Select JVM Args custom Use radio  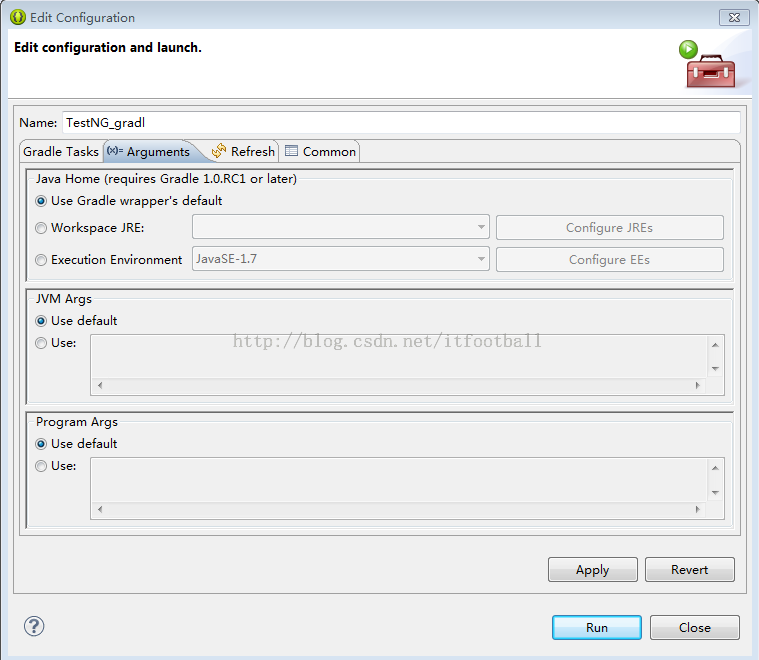coord(41,343)
